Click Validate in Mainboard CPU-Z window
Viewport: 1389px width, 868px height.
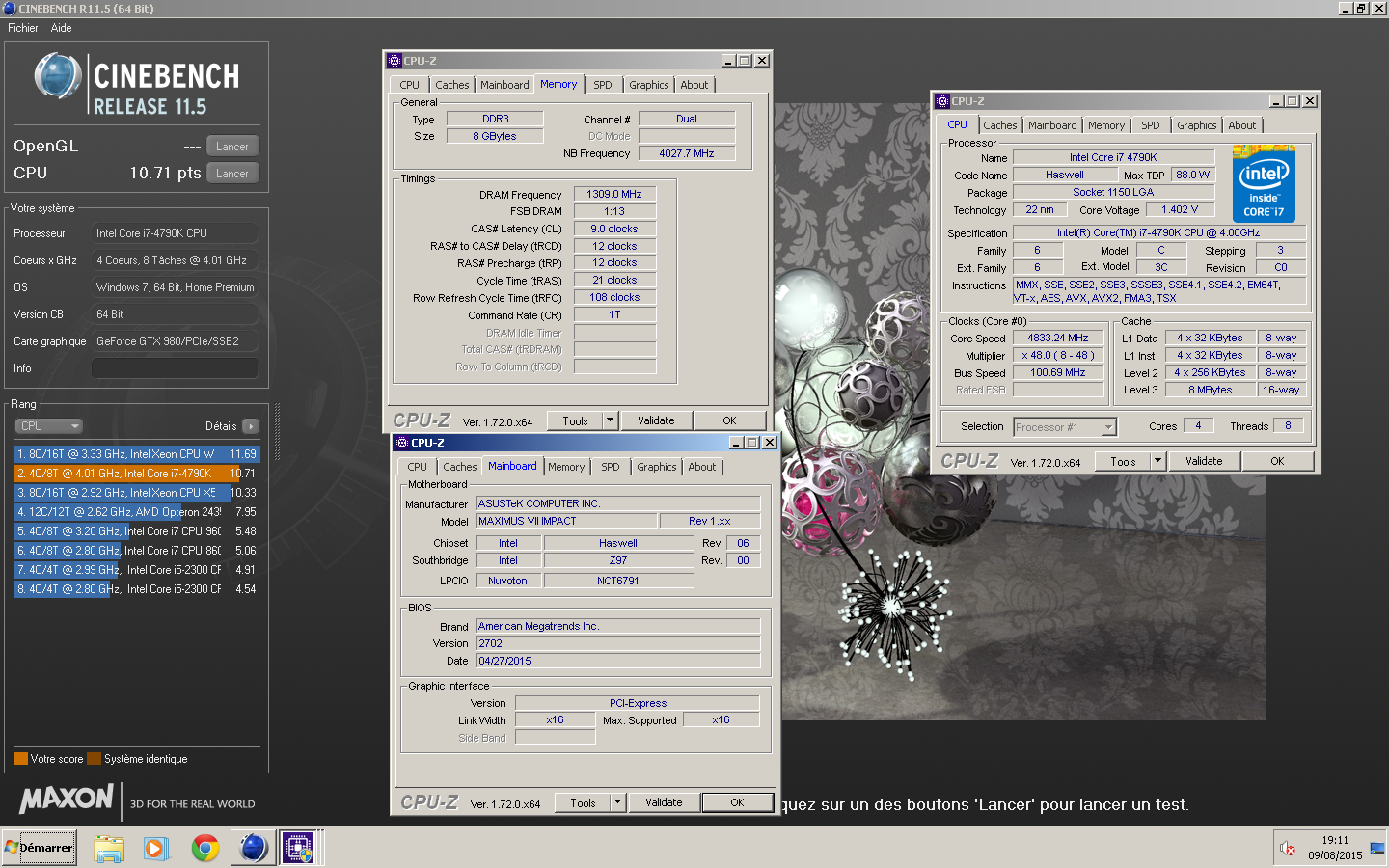pos(664,803)
